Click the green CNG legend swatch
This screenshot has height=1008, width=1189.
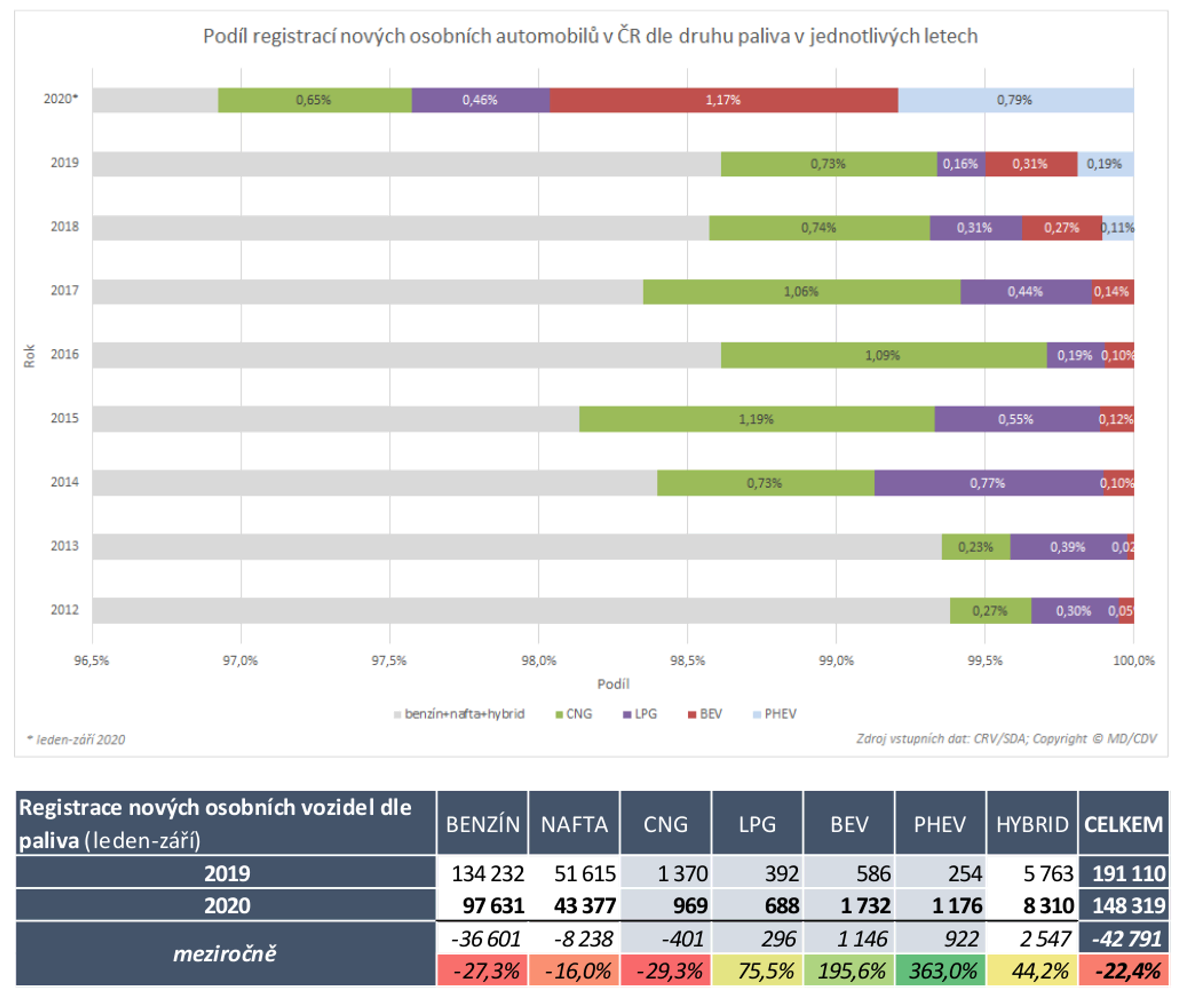tap(559, 715)
